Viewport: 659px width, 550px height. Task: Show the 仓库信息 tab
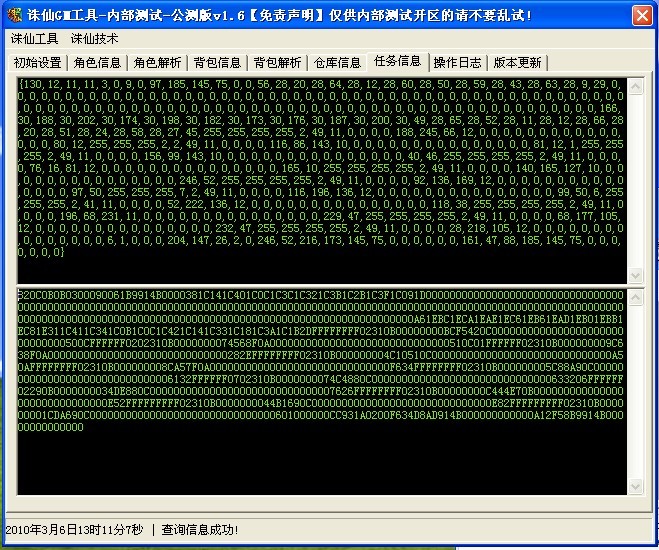click(x=337, y=62)
